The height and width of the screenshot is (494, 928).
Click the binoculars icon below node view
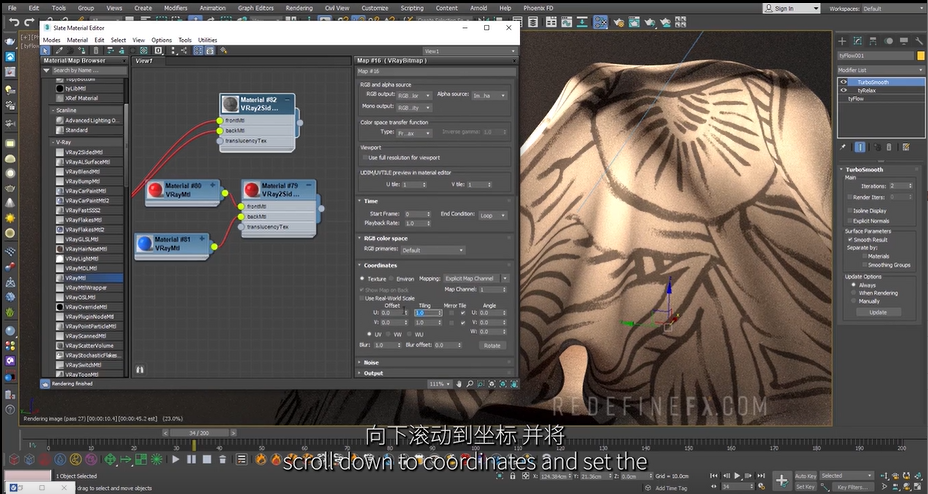pyautogui.click(x=140, y=369)
